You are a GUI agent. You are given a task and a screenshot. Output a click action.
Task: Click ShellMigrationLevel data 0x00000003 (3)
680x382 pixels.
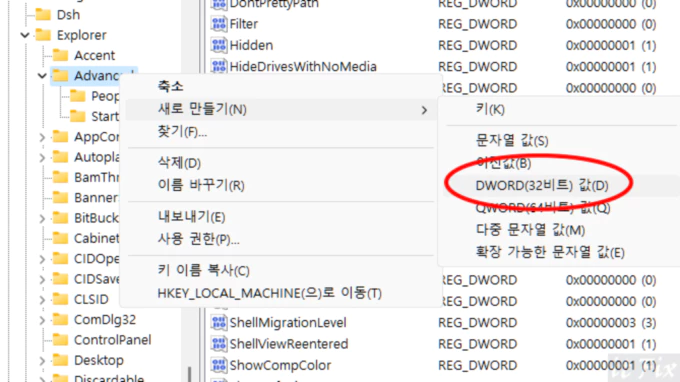[611, 323]
